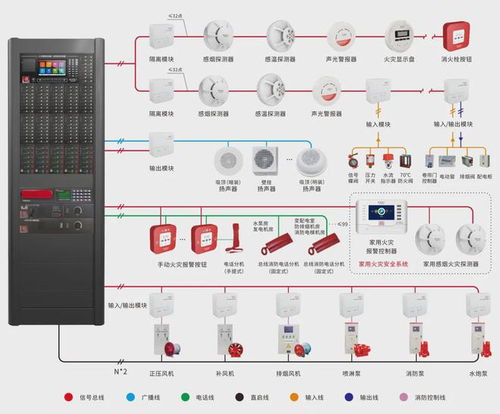This screenshot has height=414, width=500.
Task: Select the 火灾显示盘 fire display panel icon
Action: 399,36
